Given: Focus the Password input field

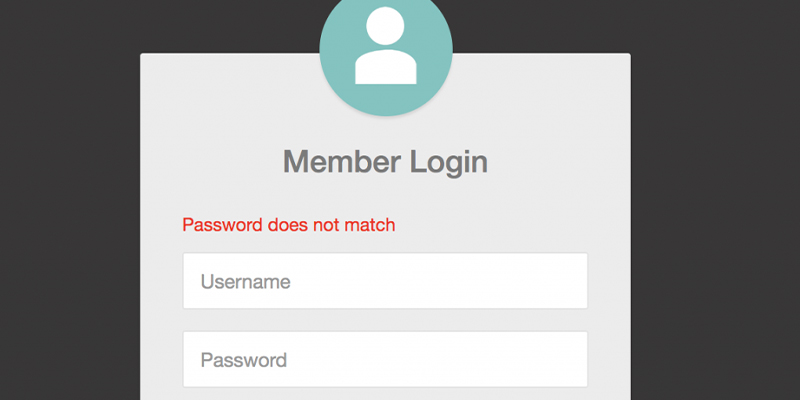Looking at the screenshot, I should [385, 359].
